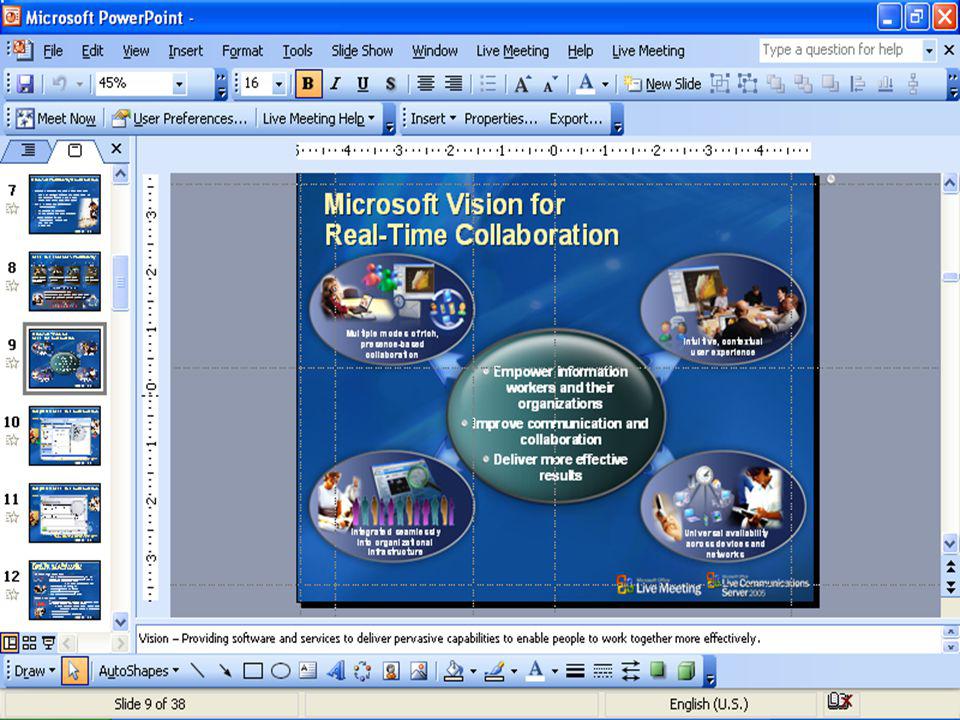The height and width of the screenshot is (720, 960).
Task: Expand the AutoShapes menu
Action: (139, 671)
